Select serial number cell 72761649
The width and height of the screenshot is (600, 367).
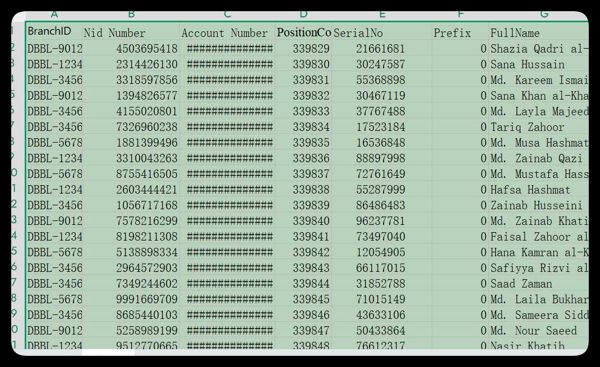point(382,174)
